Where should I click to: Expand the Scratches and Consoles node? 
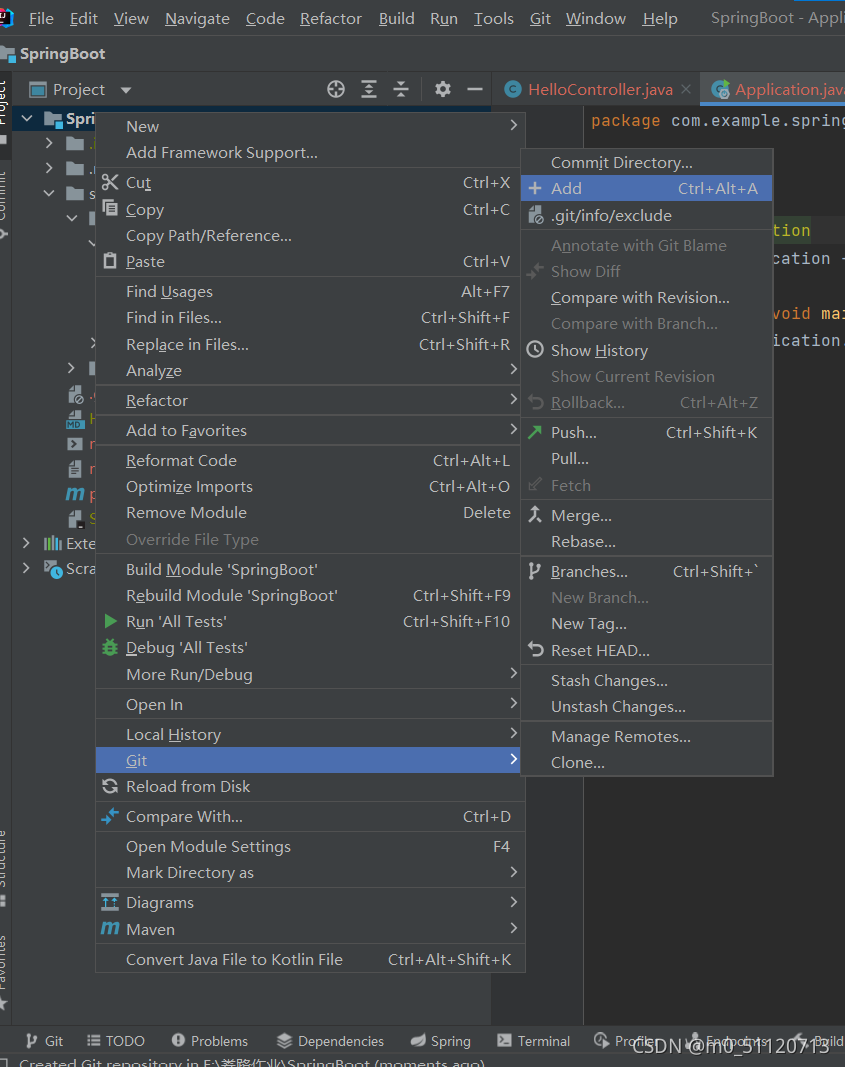coord(26,568)
